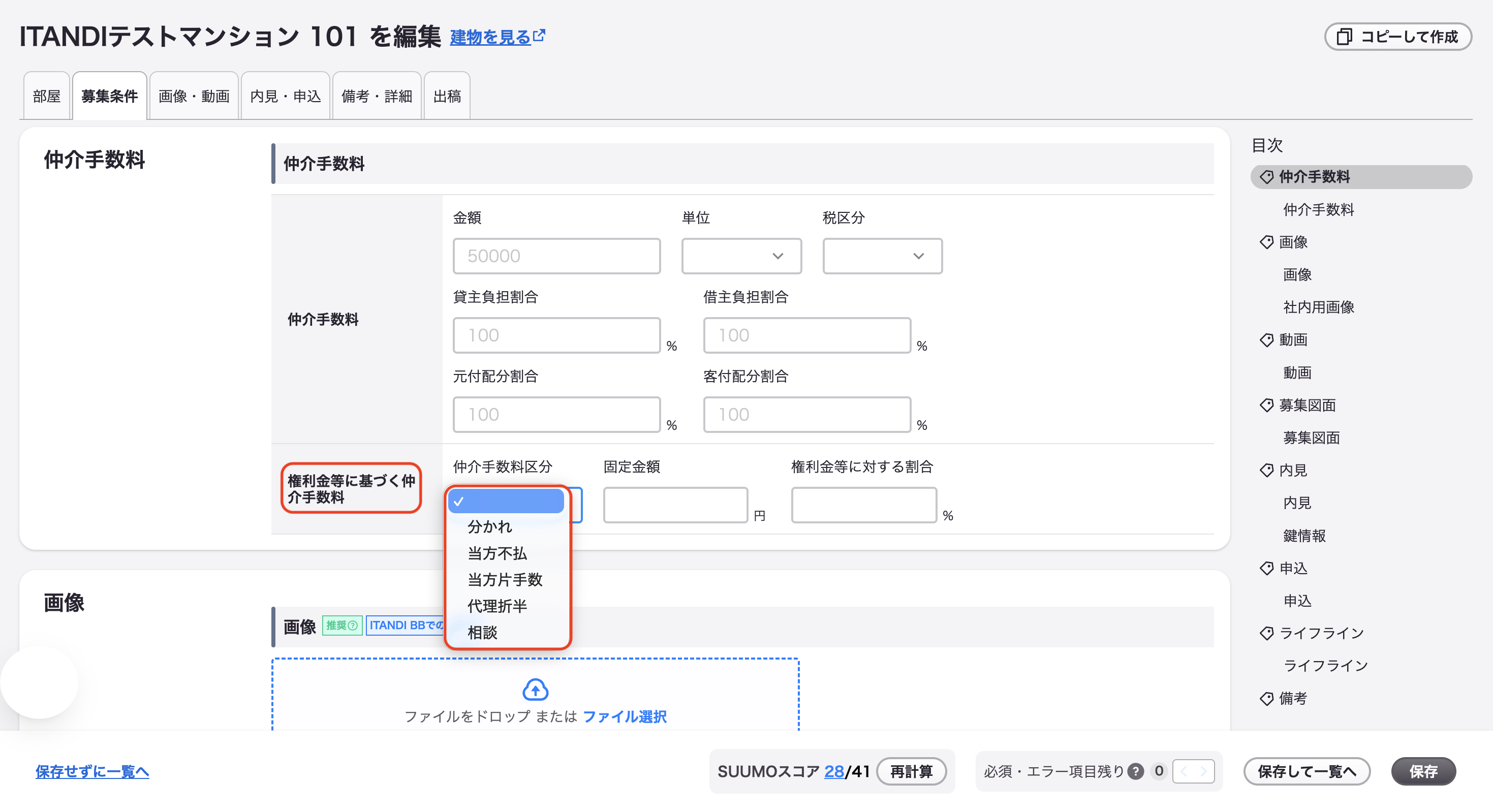Focus the 権利金等に対する割合 input field
This screenshot has width=1493, height=812.
(863, 505)
